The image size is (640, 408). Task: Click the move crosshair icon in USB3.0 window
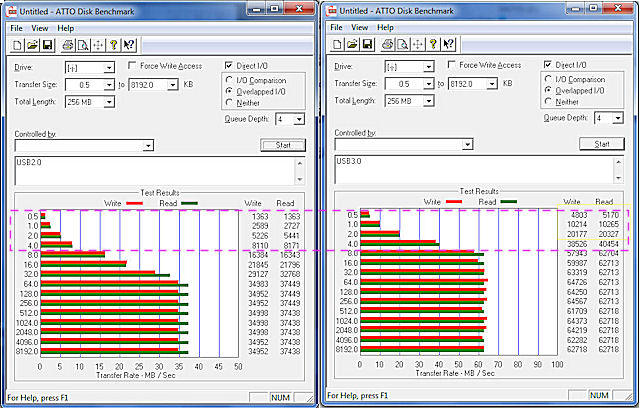(x=418, y=44)
